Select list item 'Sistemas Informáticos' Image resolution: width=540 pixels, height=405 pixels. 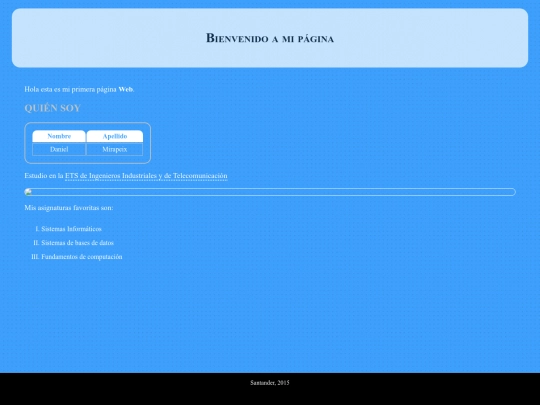pos(71,229)
